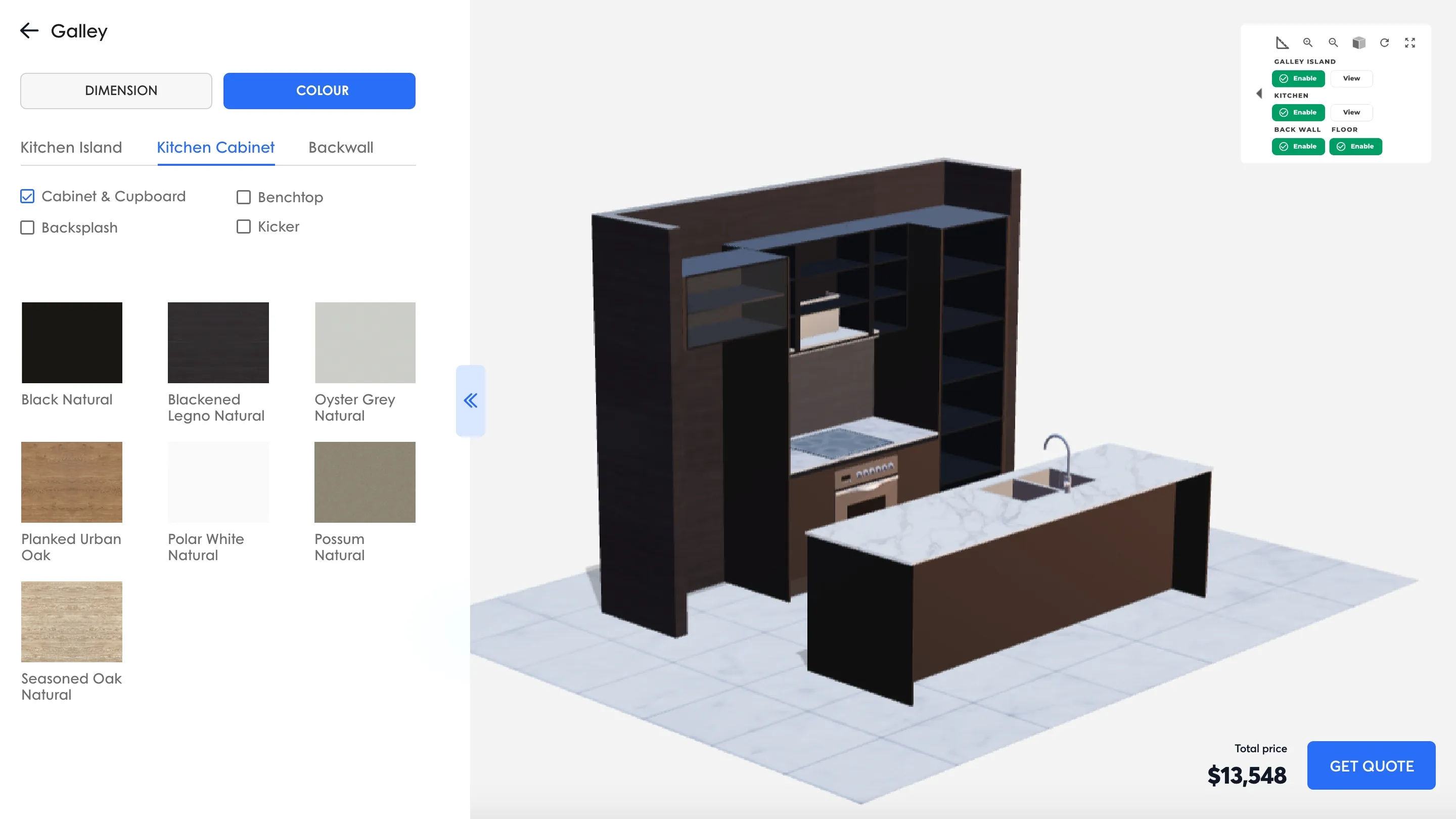1456x819 pixels.
Task: Toggle Galley Island Enable button
Action: (x=1298, y=78)
